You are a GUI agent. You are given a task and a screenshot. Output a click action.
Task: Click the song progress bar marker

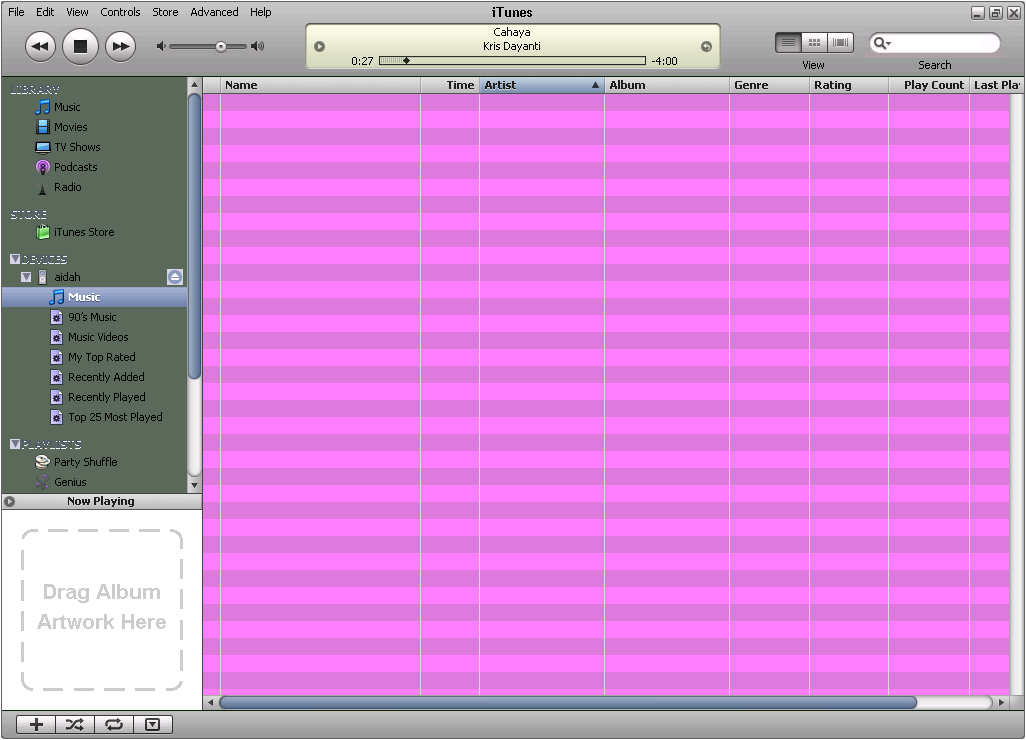(x=406, y=61)
